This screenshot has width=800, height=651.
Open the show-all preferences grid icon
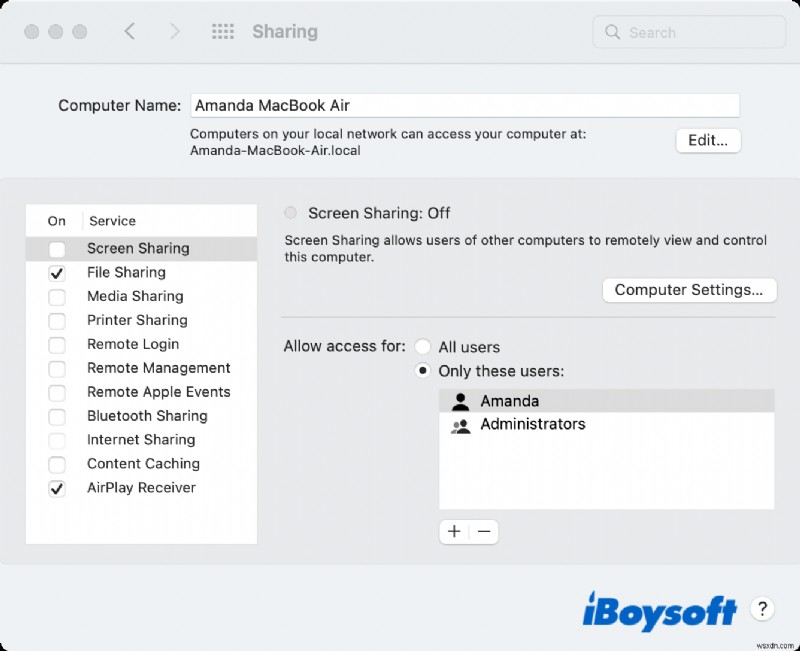pos(222,31)
